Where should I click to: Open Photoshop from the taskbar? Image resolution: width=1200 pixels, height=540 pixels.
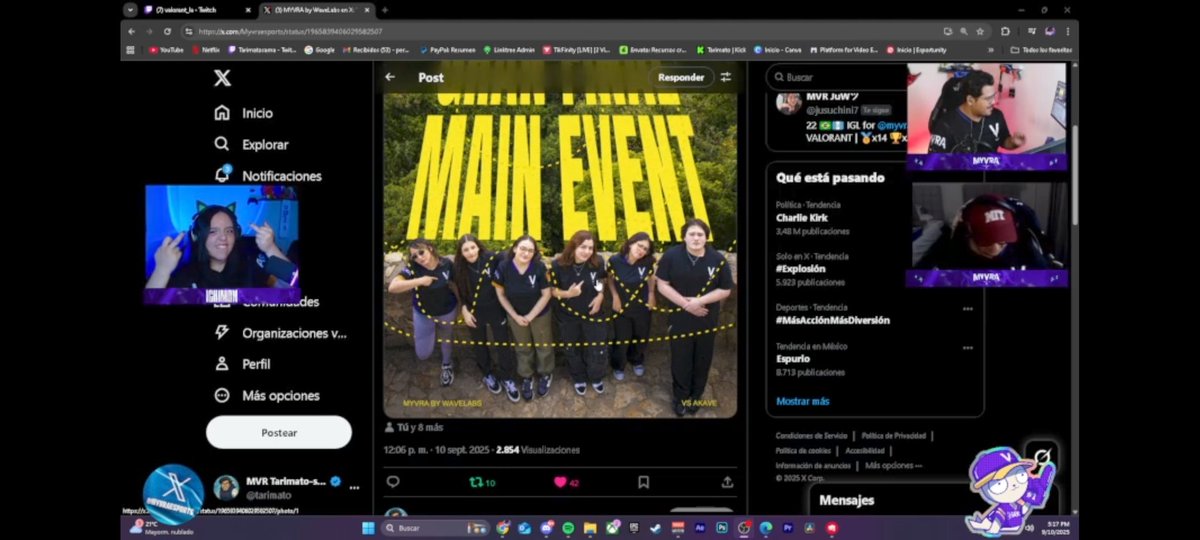(x=721, y=528)
